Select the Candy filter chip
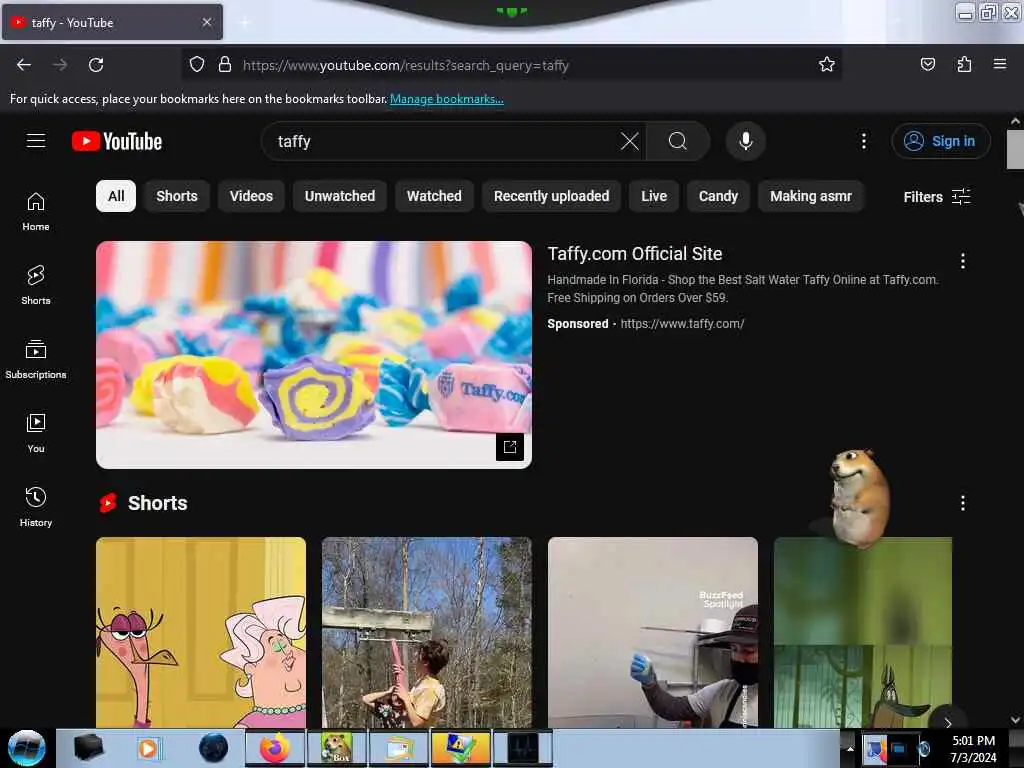 (718, 196)
